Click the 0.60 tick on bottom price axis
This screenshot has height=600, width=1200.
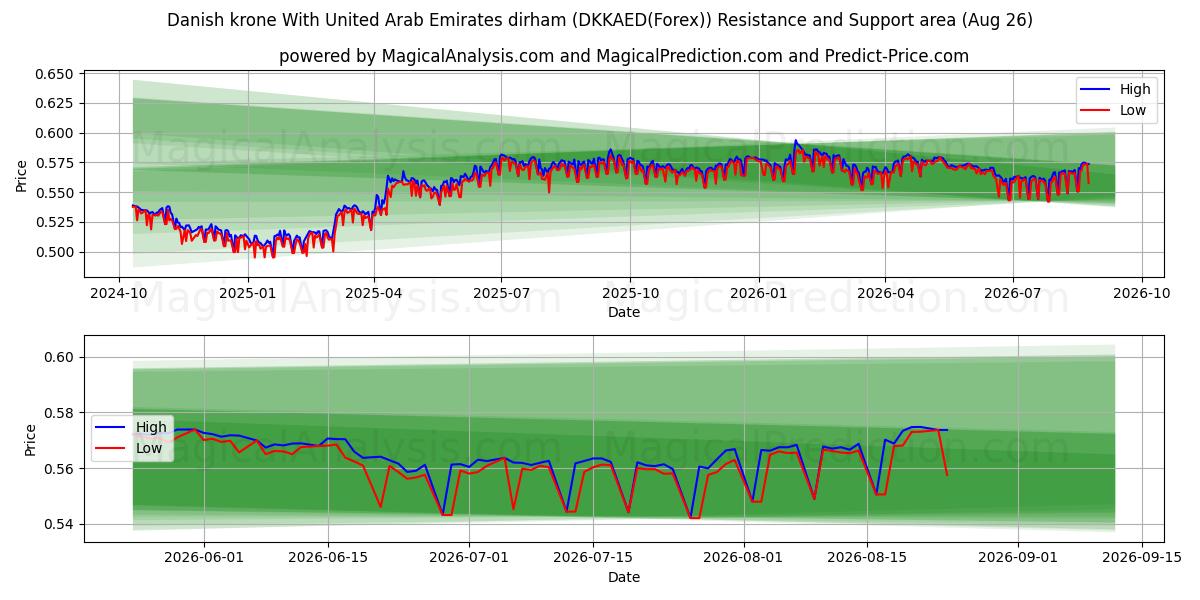[60, 357]
